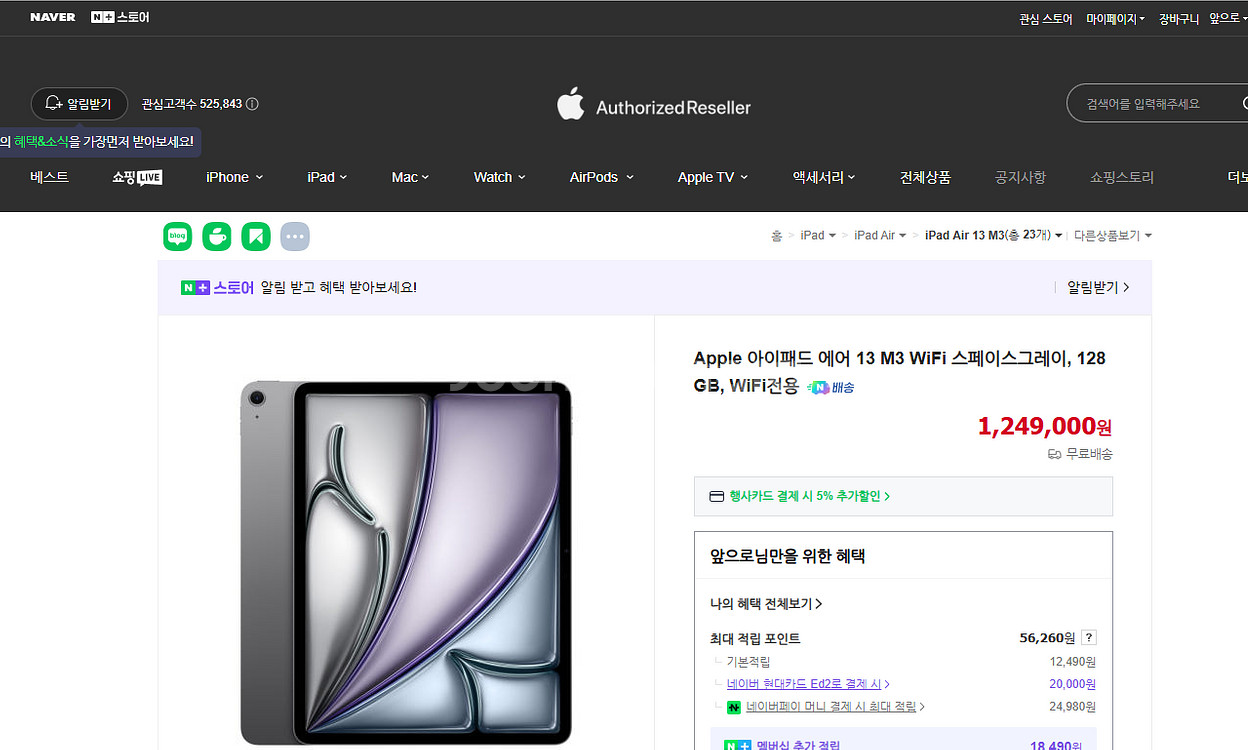Click the 쇼핑 LIVE menu item
This screenshot has height=750, width=1248.
point(137,177)
